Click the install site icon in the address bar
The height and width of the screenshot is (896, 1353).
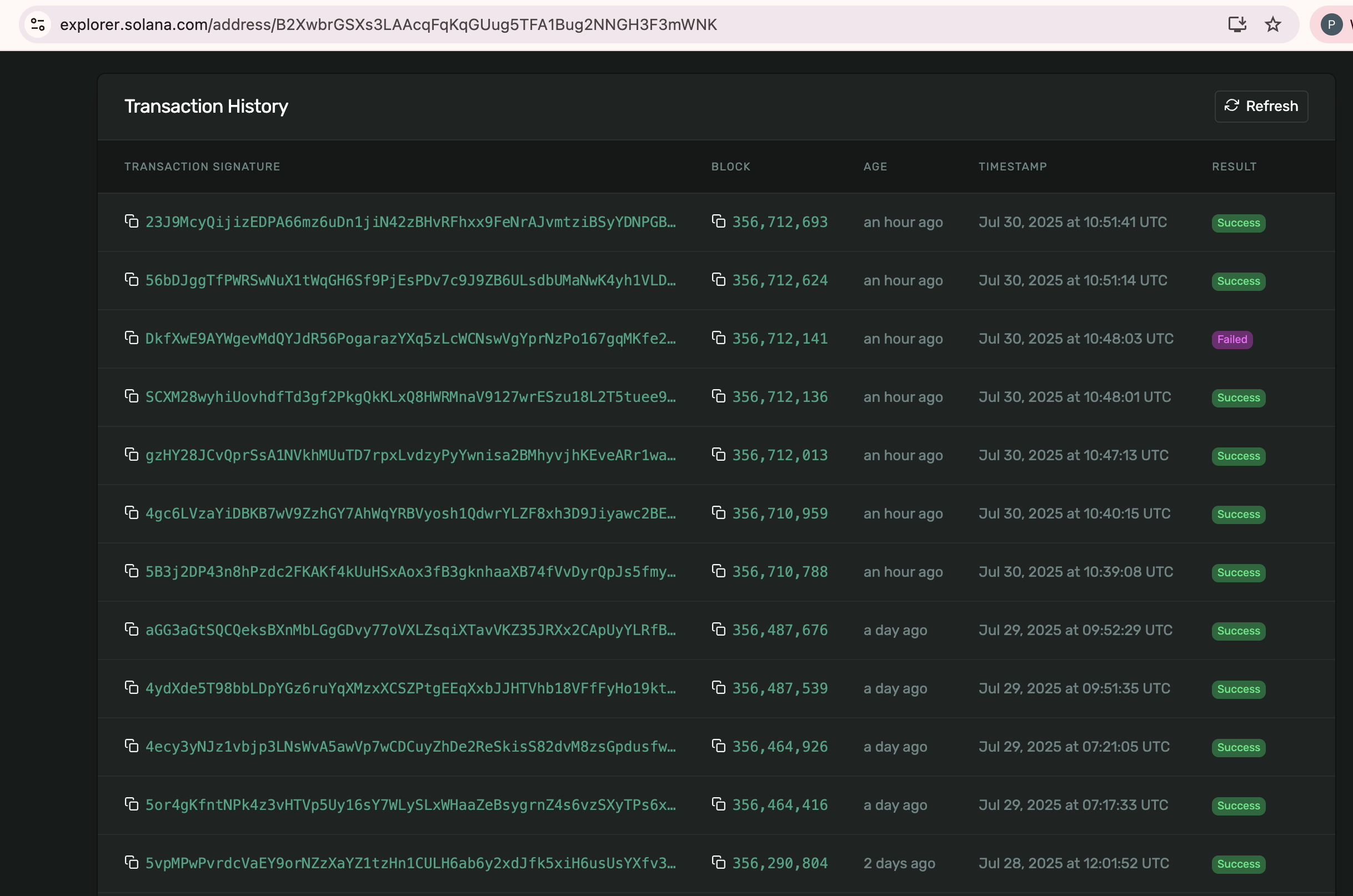click(x=1237, y=24)
